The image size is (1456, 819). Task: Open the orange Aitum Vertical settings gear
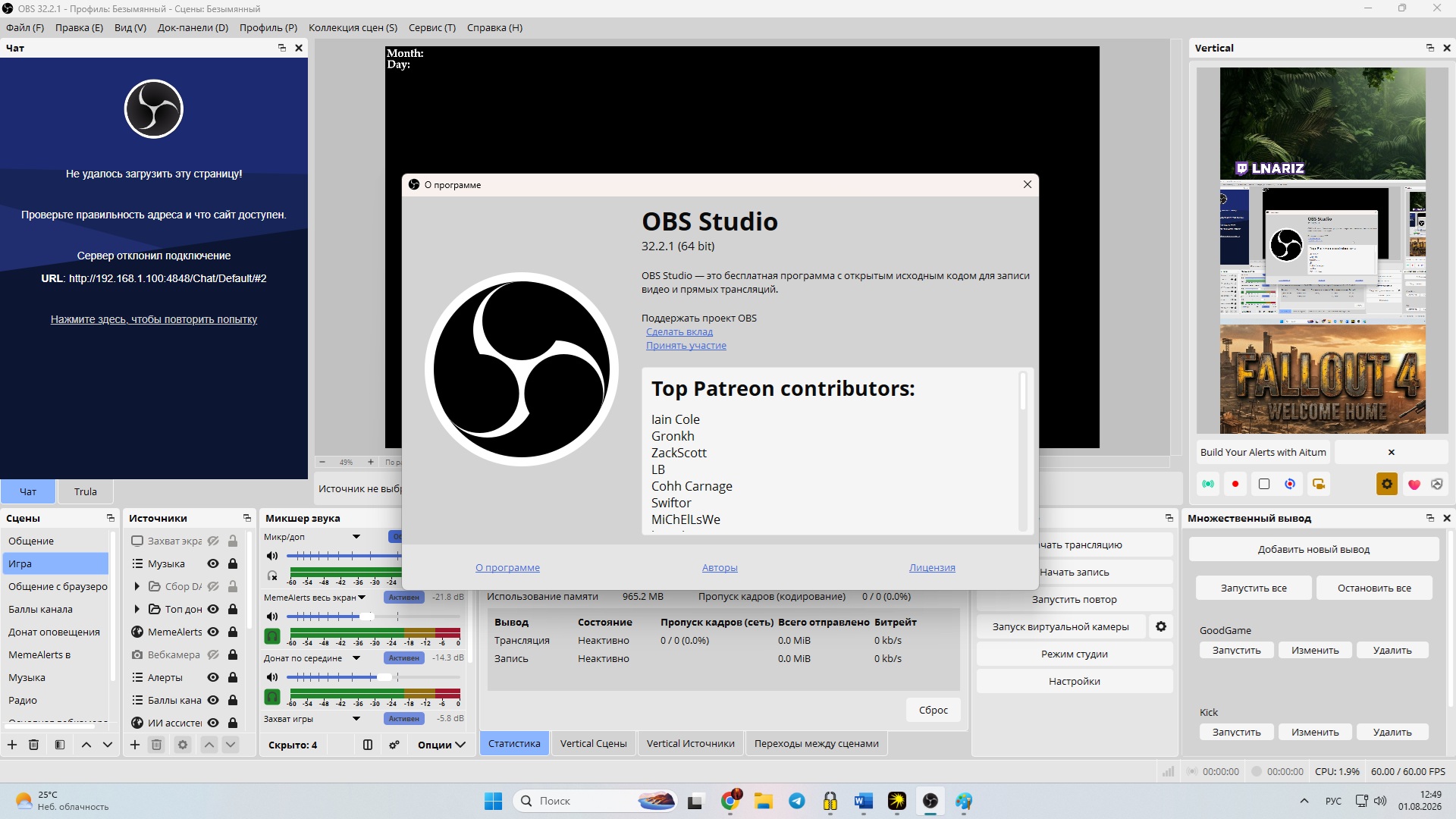click(1387, 484)
